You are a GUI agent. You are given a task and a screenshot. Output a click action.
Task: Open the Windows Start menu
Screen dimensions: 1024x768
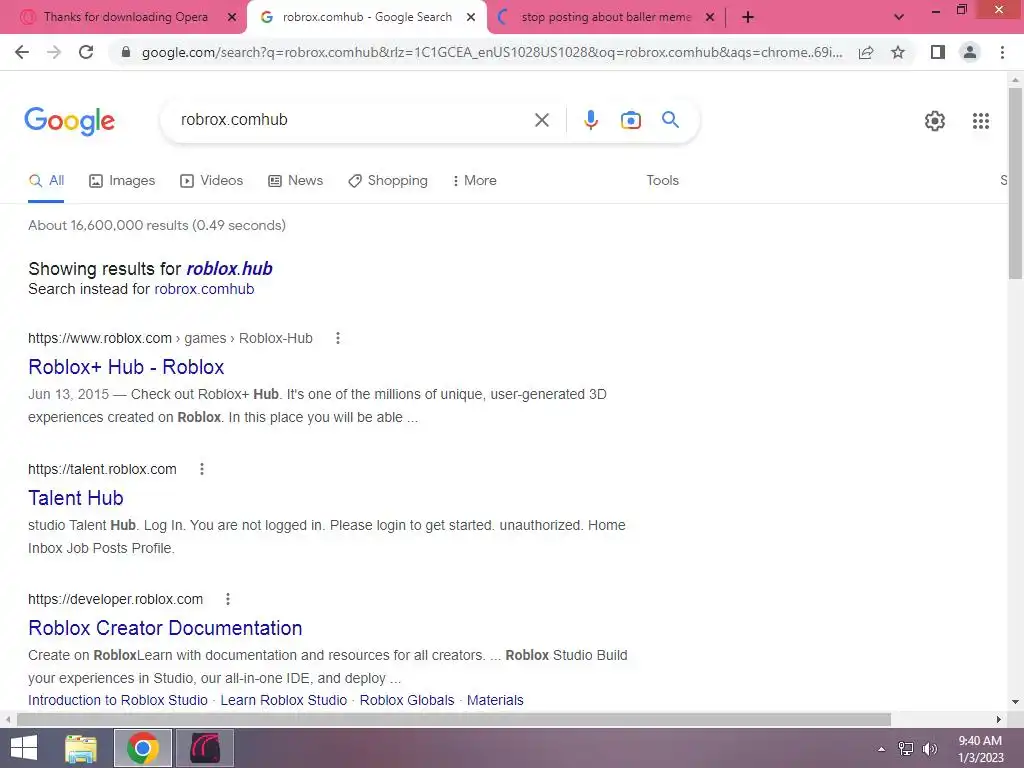pos(24,748)
